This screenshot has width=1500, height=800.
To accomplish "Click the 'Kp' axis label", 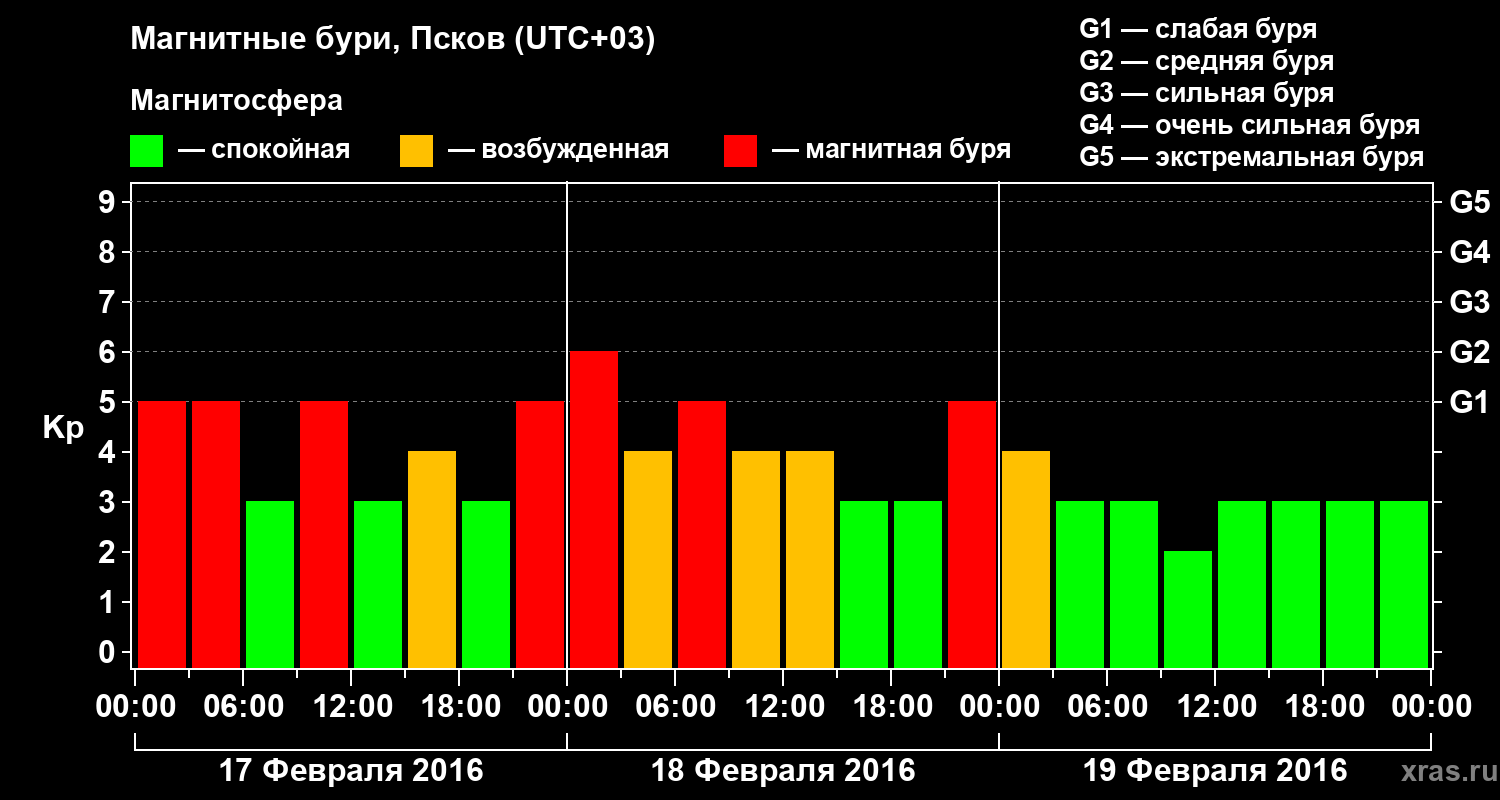I will [x=63, y=428].
